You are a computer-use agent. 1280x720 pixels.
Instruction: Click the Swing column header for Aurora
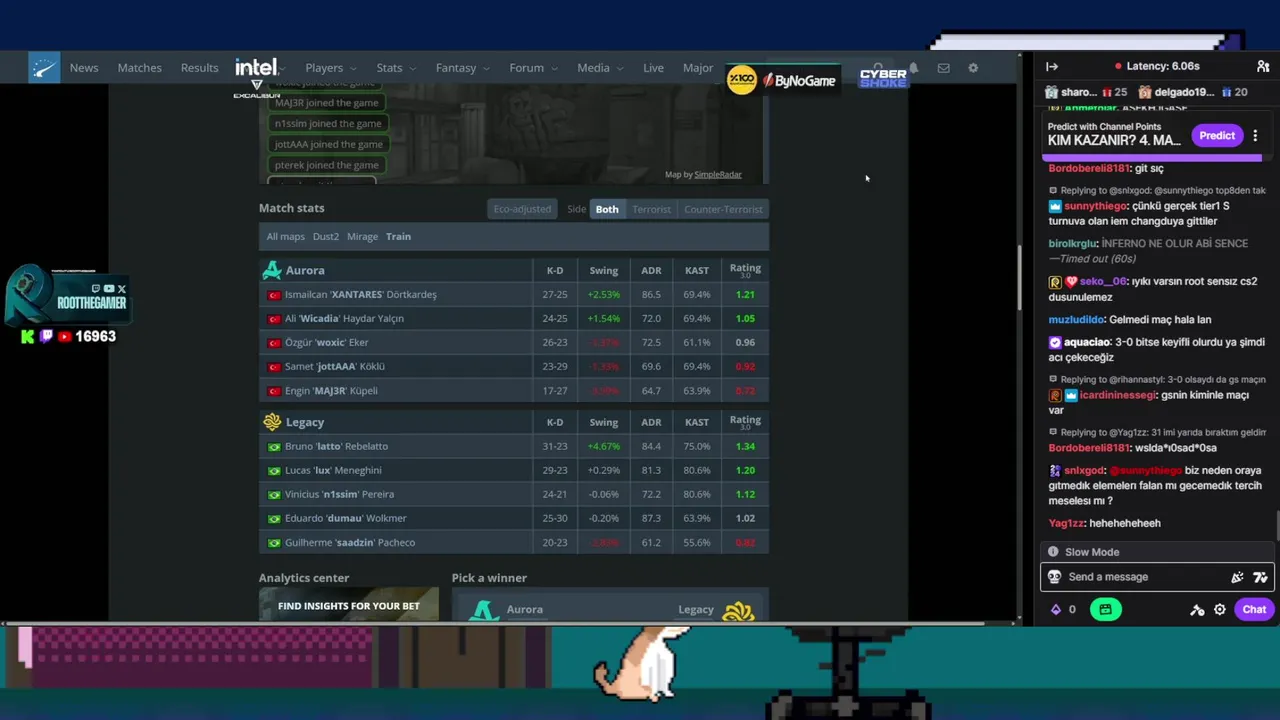click(603, 271)
